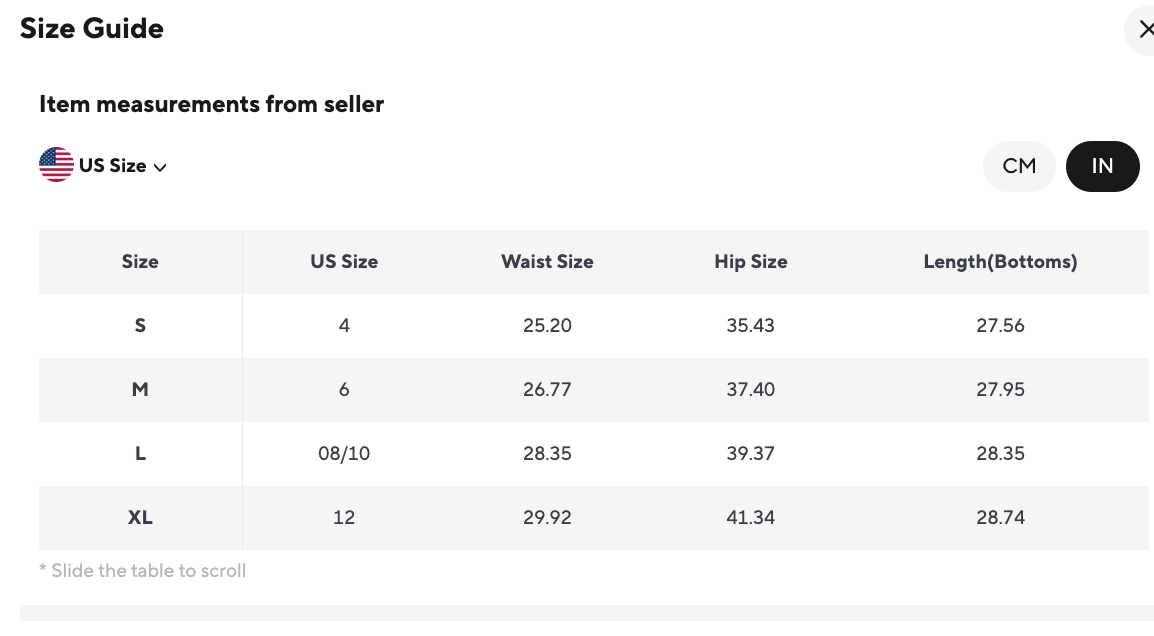Select the S size row label
1154x636 pixels.
pyautogui.click(x=140, y=326)
